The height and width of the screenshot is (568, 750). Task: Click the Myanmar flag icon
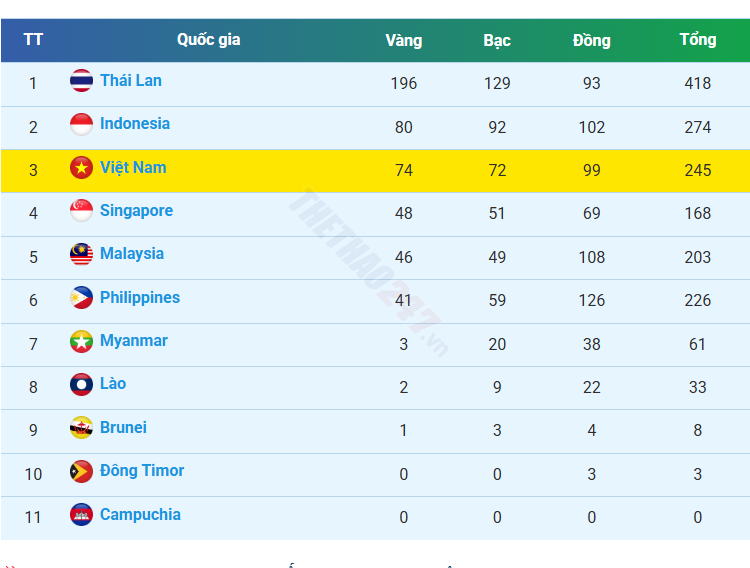pyautogui.click(x=82, y=341)
